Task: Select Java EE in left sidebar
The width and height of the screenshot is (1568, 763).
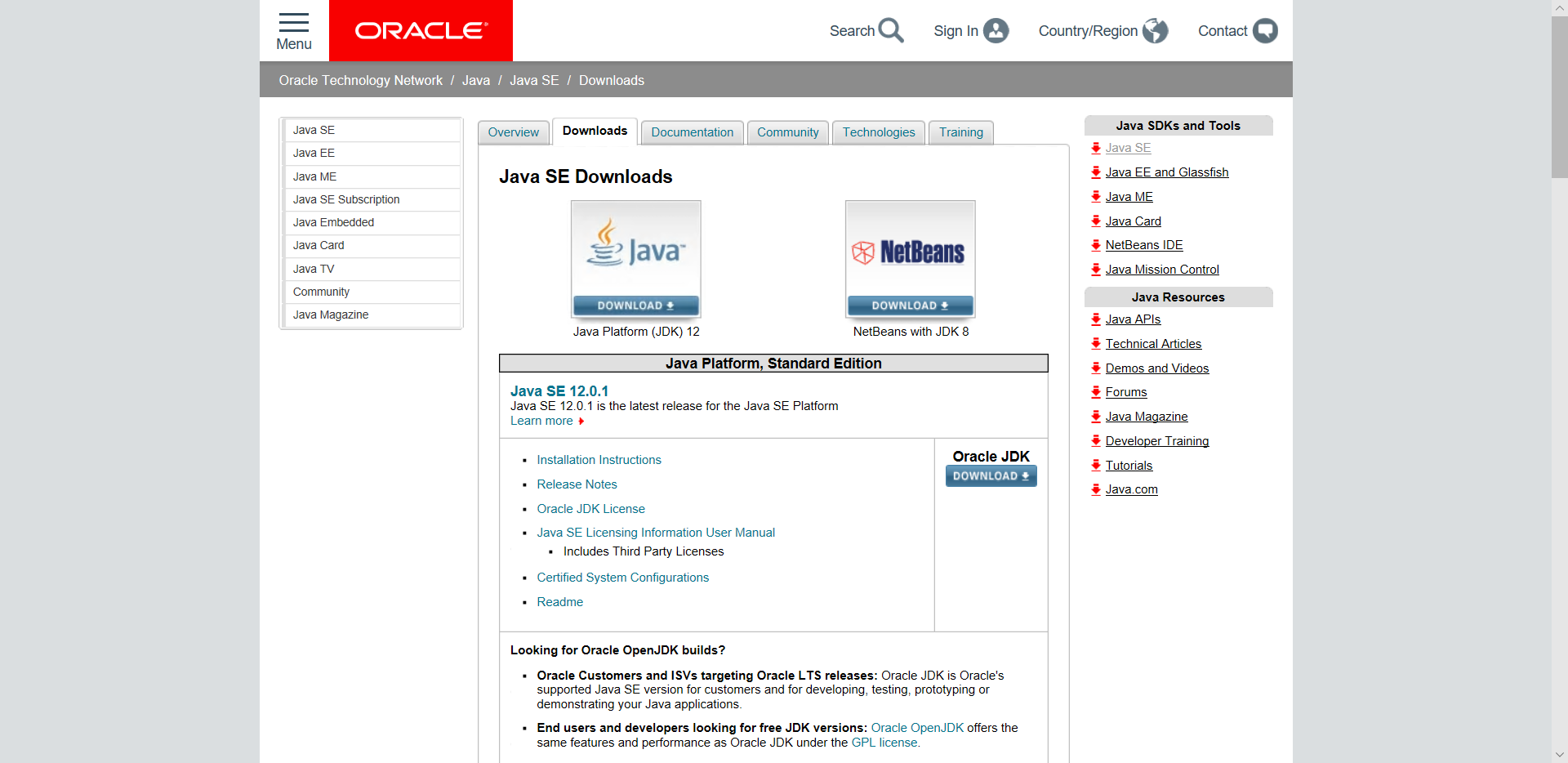Action: pyautogui.click(x=372, y=154)
